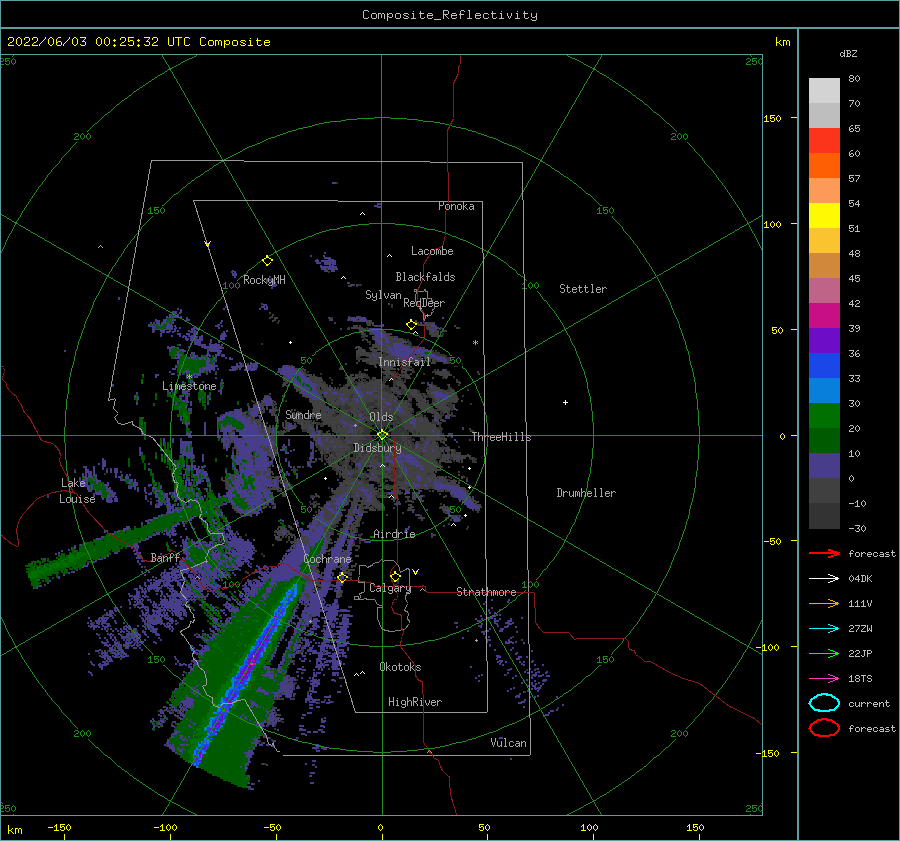900x841 pixels.
Task: Click the green swatch between 30 and 20 dBZ
Action: [x=824, y=415]
